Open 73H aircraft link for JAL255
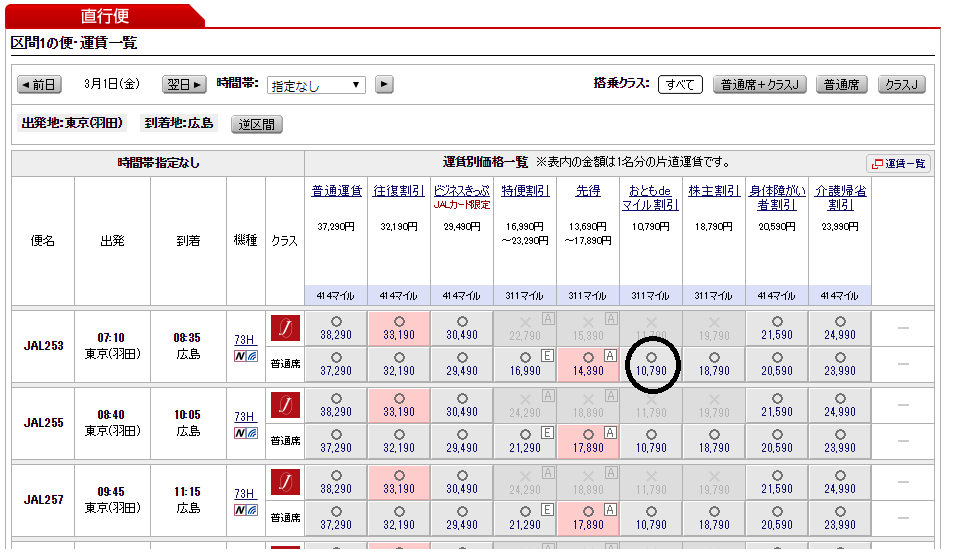Image resolution: width=953 pixels, height=560 pixels. coord(244,417)
